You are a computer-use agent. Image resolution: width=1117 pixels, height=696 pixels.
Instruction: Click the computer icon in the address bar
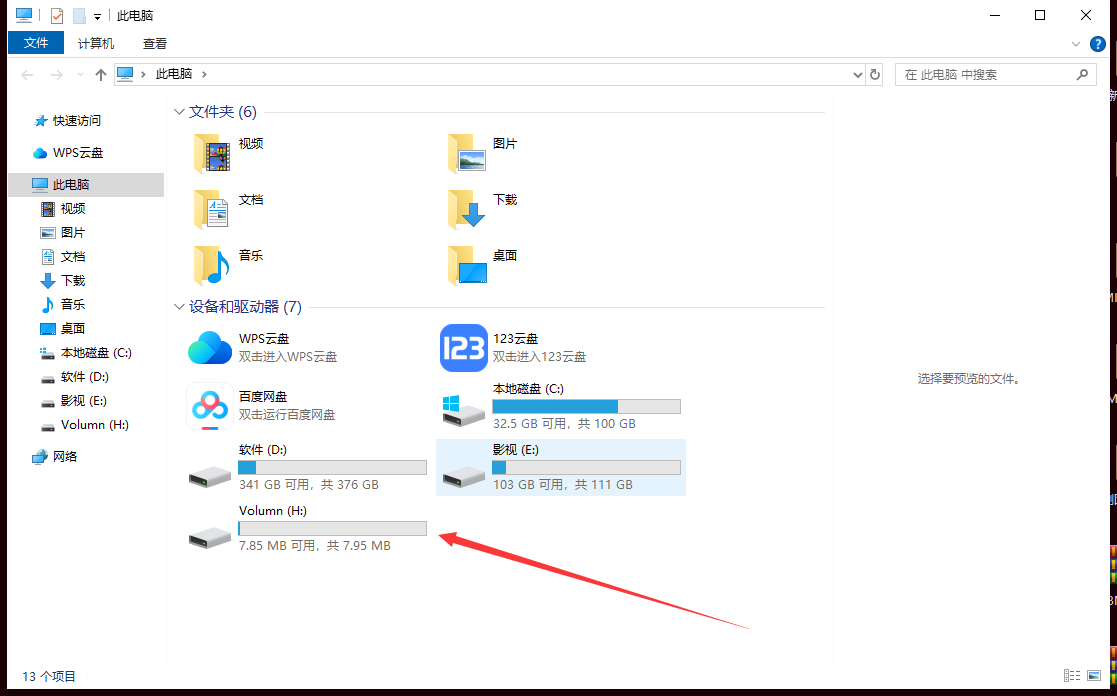(x=125, y=73)
